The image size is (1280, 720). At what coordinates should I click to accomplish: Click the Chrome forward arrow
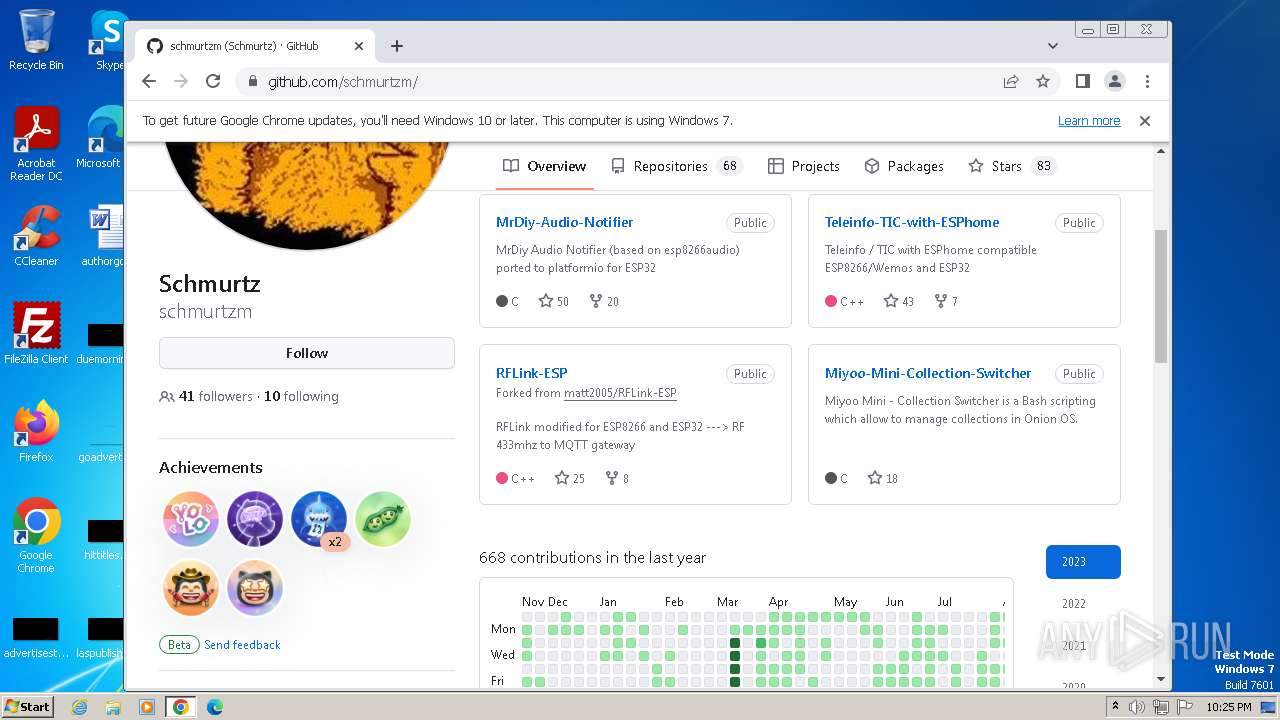click(181, 81)
